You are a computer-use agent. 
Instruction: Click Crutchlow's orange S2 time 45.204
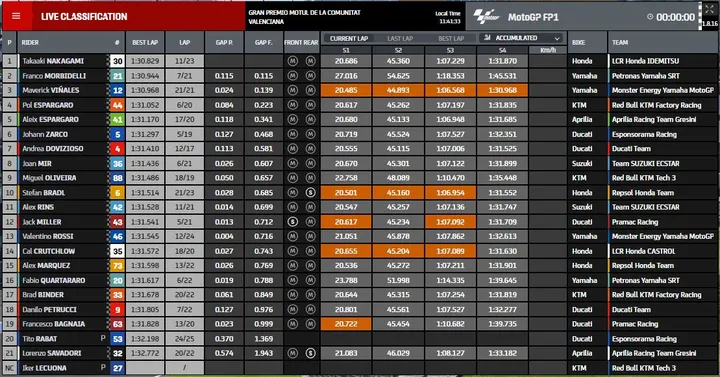point(398,251)
